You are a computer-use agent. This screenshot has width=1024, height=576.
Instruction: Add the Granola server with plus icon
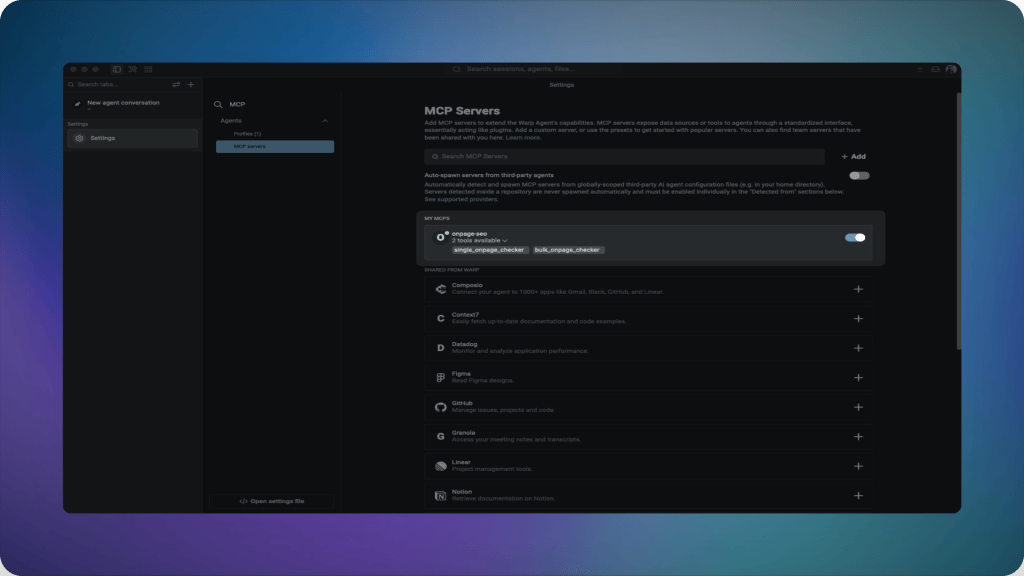coord(858,436)
